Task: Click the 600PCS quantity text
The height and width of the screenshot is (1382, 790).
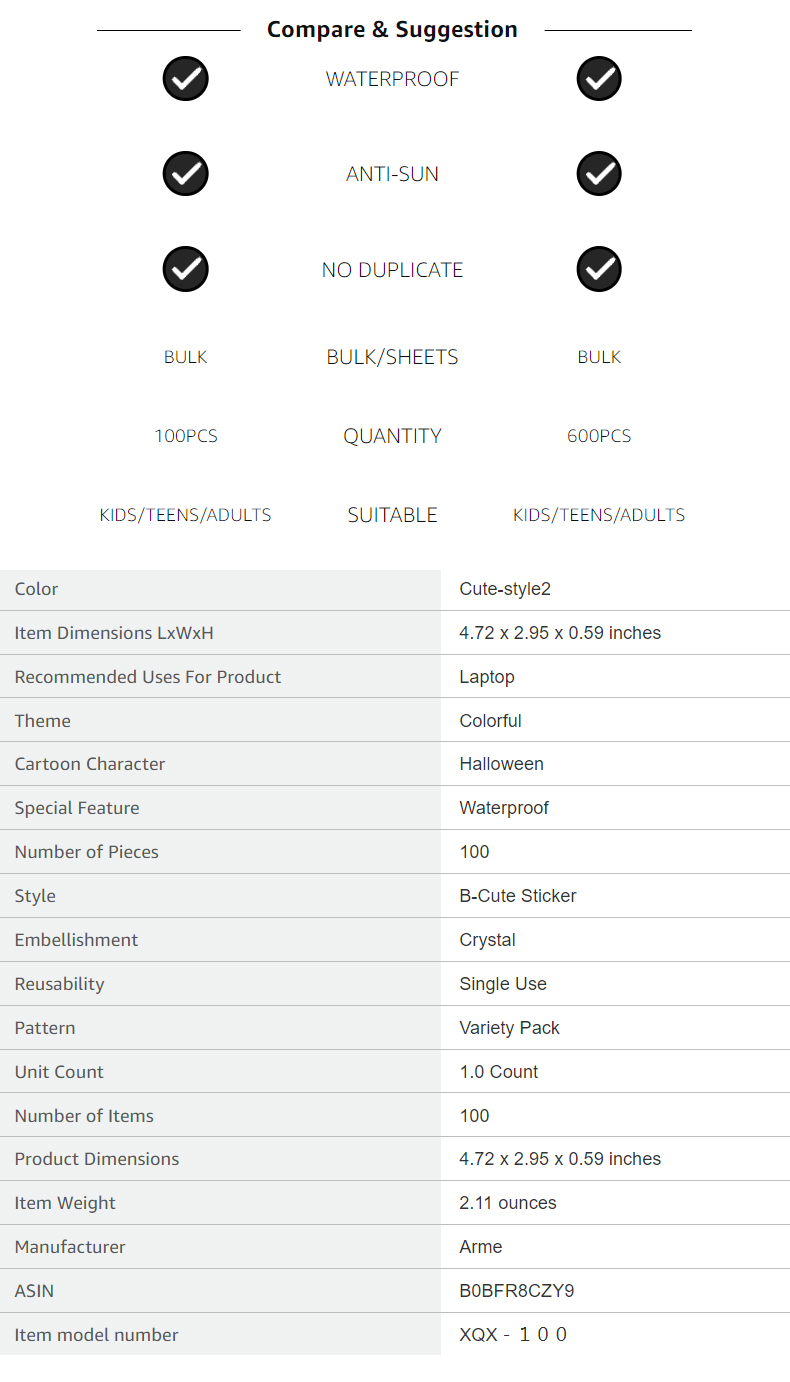Action: point(599,436)
